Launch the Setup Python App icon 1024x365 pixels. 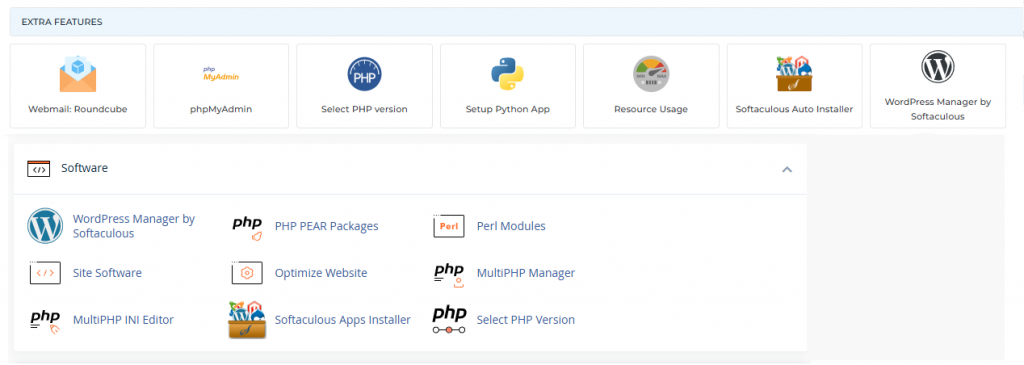[507, 73]
